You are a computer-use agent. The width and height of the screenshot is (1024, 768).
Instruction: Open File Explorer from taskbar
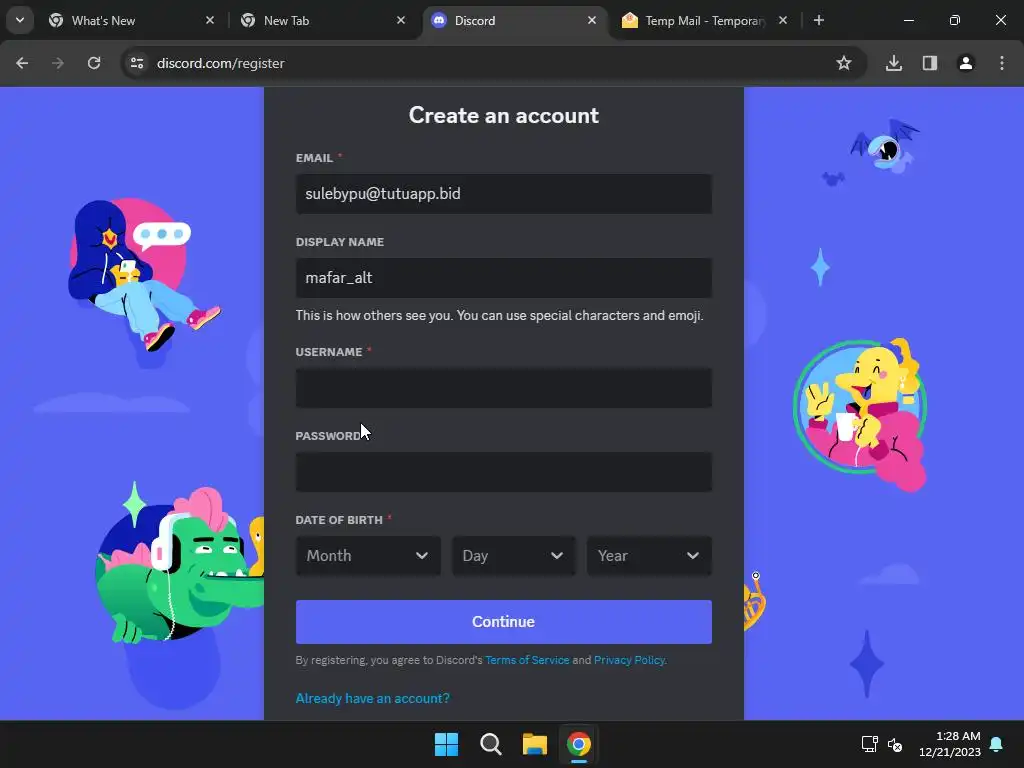click(534, 744)
